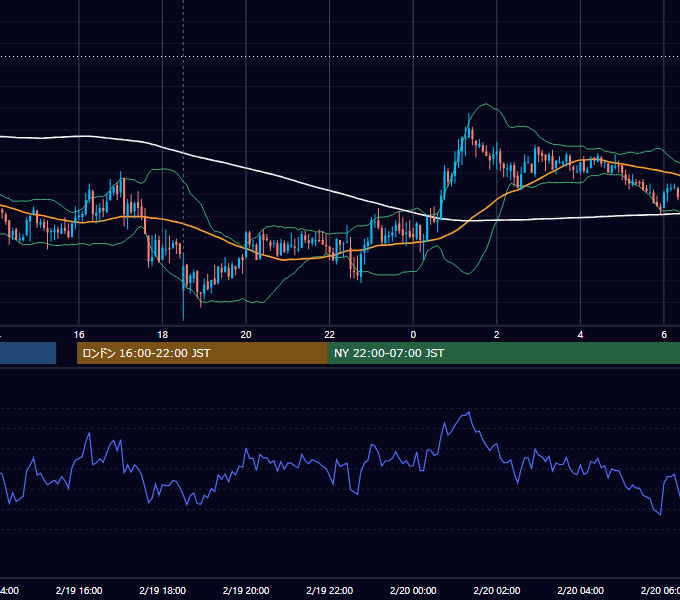680x600 pixels.
Task: Click the 2/19 18:00 date label
Action: (163, 590)
